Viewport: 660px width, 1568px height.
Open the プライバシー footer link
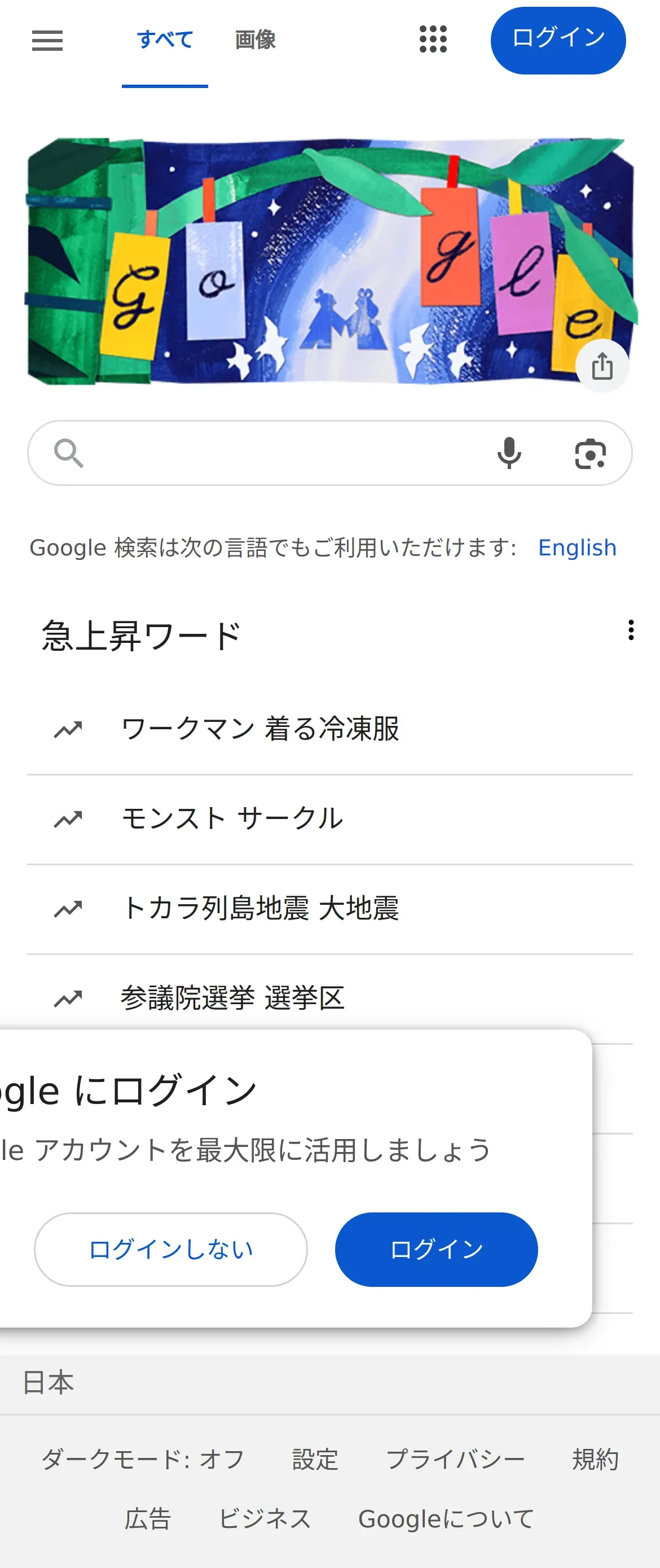(x=455, y=1460)
